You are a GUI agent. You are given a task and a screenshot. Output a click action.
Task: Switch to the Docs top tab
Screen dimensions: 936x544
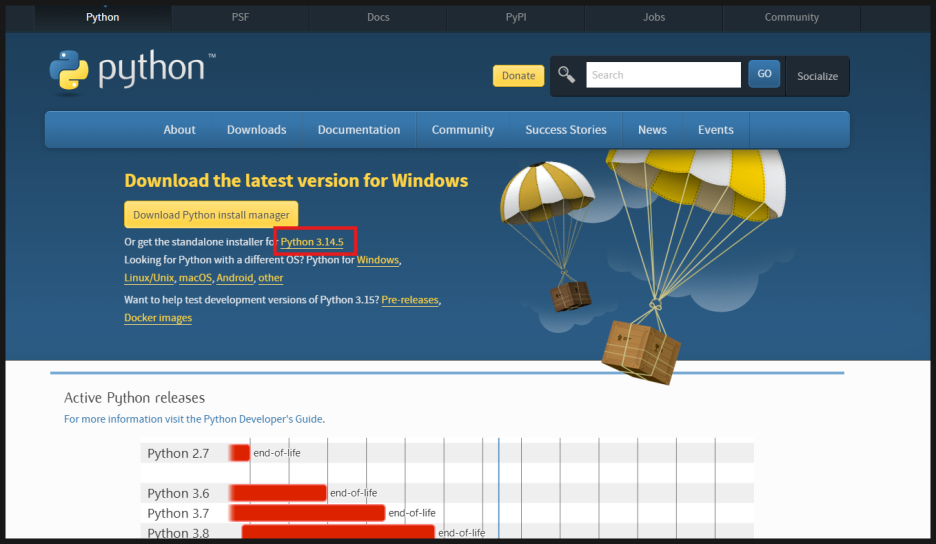tap(378, 17)
